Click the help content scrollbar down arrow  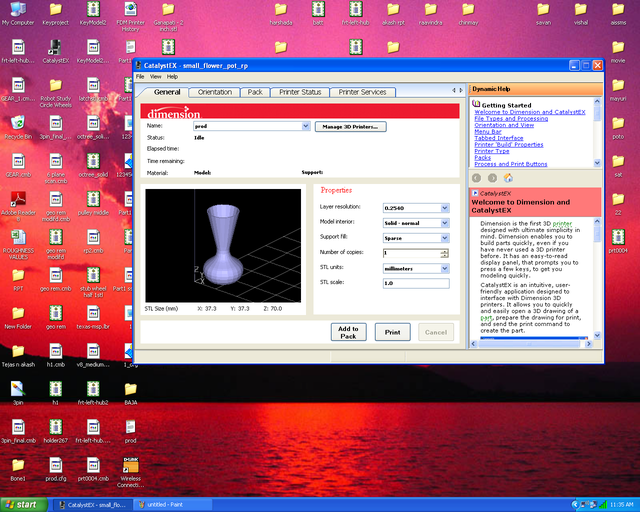597,336
